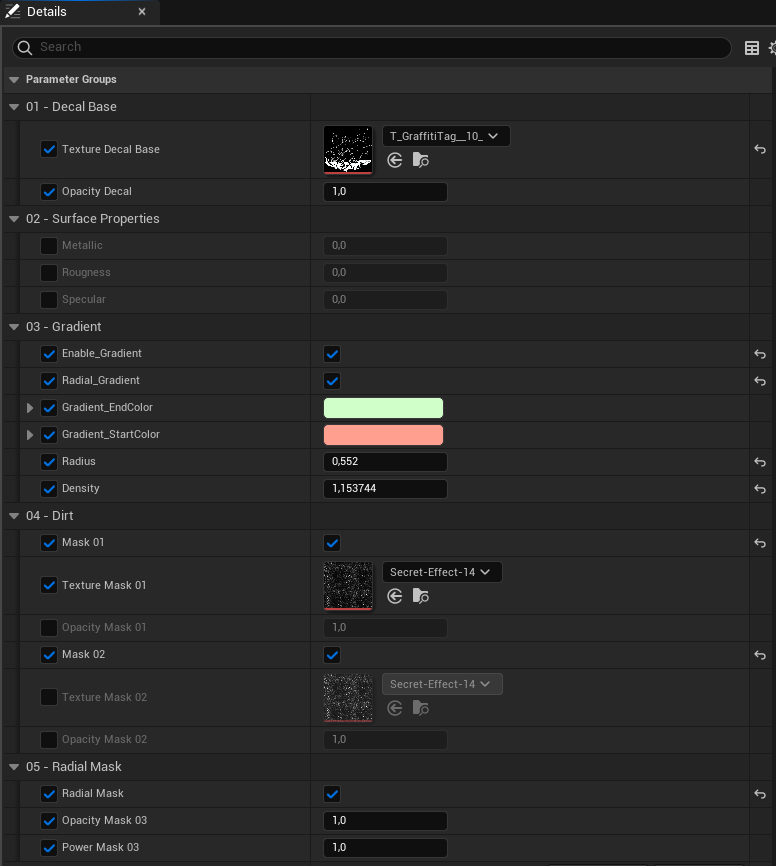Viewport: 776px width, 866px height.
Task: Enable Opacity Mask 02 override
Action: (x=49, y=740)
